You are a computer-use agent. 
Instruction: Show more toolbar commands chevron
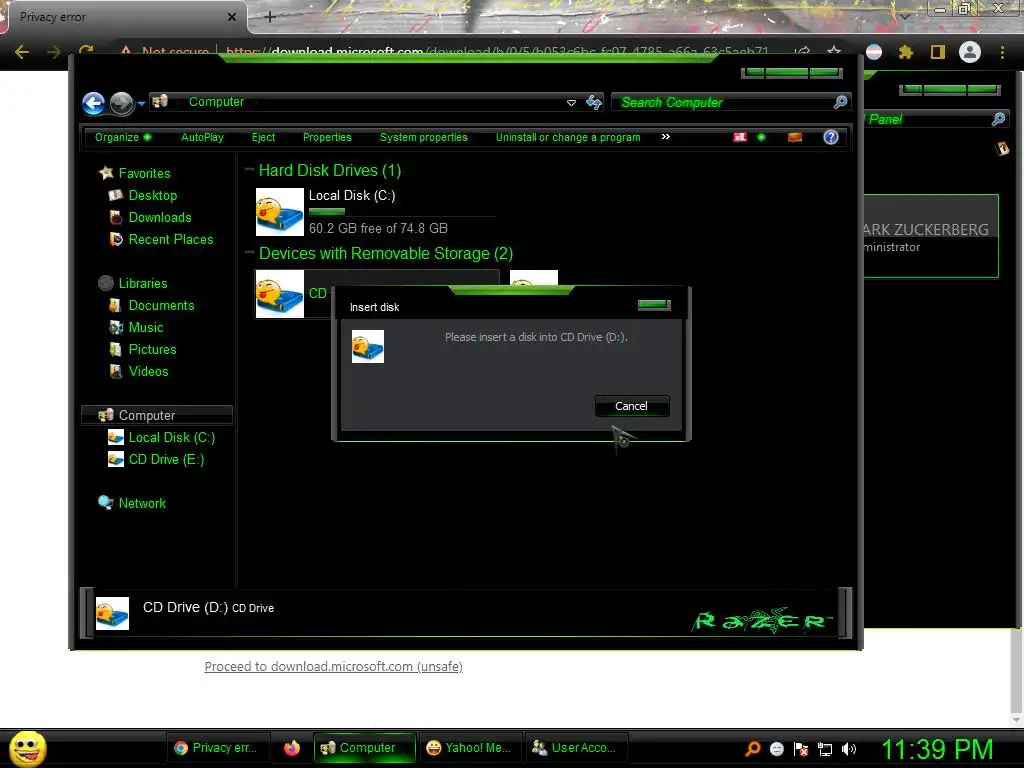click(x=665, y=136)
